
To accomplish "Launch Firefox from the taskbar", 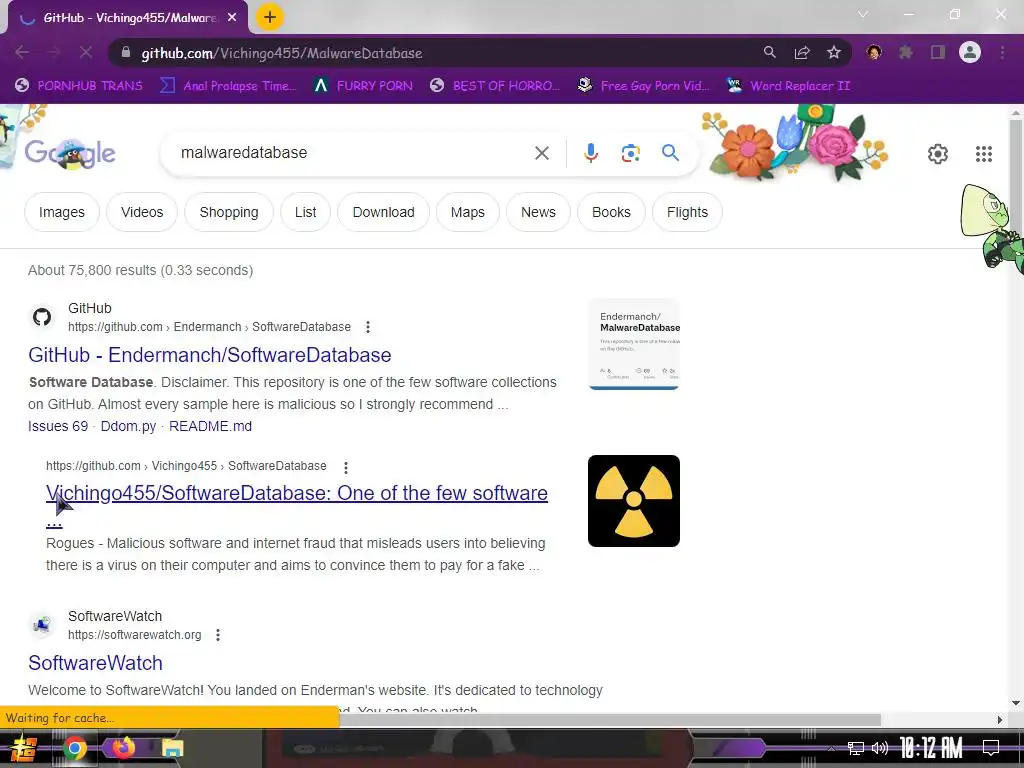I will coord(123,747).
